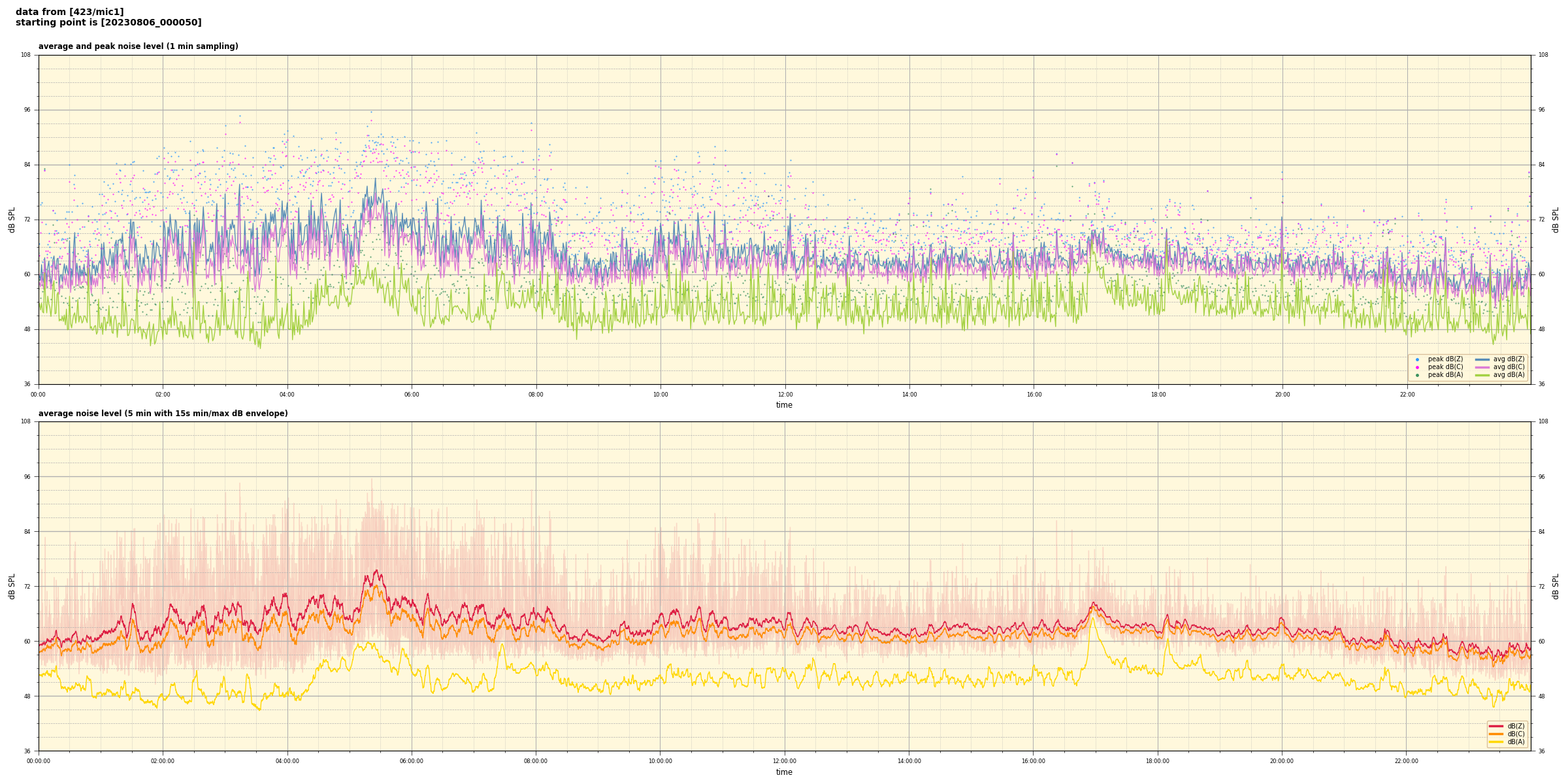Viewport: 1568px width, 784px height.
Task: Click the 12:00 tick label on top chart
Action: pyautogui.click(x=785, y=395)
